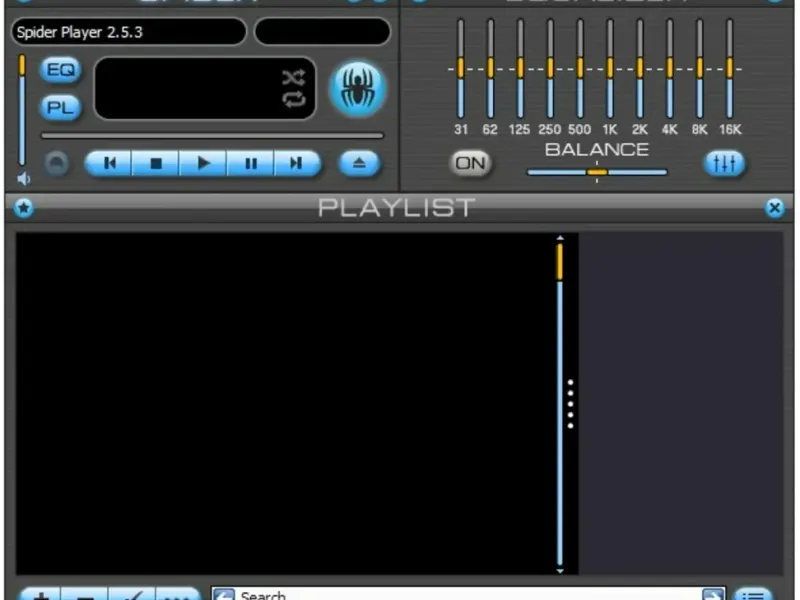The height and width of the screenshot is (600, 800).
Task: Click the Spider Player 2.5.3 title display
Action: [x=129, y=32]
